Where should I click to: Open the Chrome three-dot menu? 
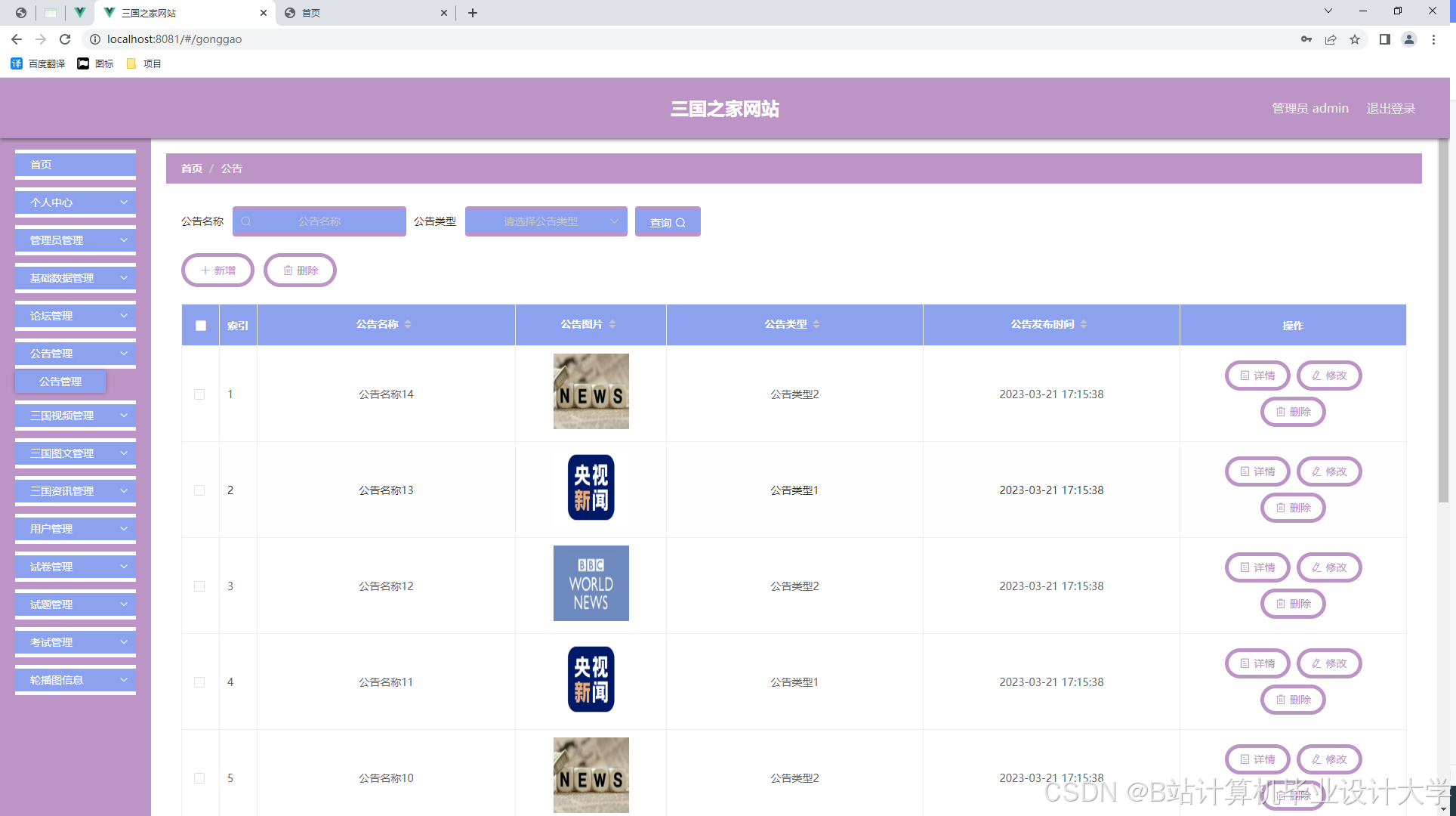pyautogui.click(x=1433, y=39)
